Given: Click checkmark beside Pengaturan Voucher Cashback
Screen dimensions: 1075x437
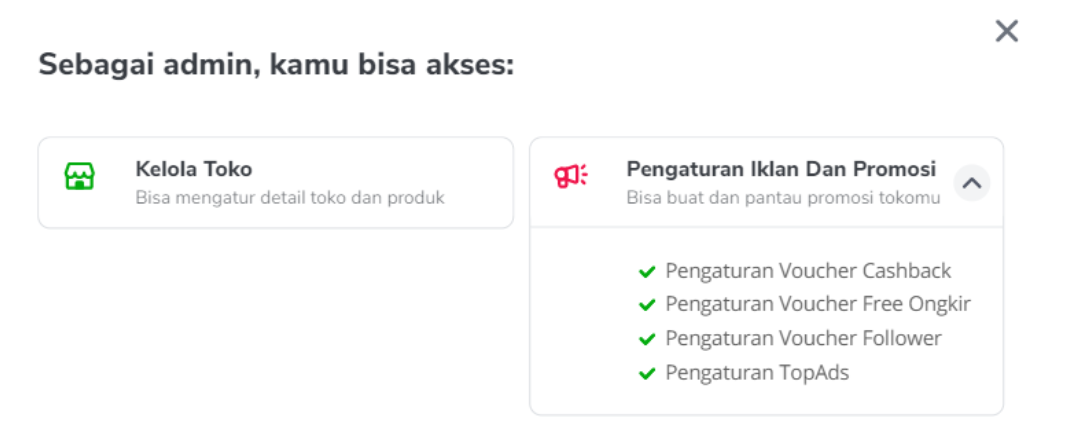Looking at the screenshot, I should click(x=647, y=271).
